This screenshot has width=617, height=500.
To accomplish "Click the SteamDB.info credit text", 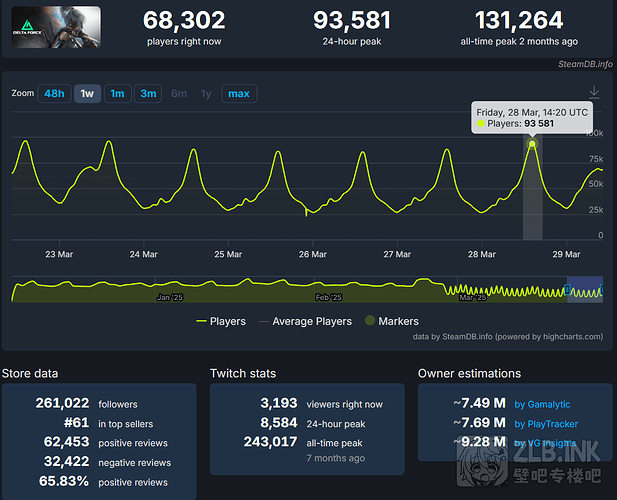I will (585, 64).
